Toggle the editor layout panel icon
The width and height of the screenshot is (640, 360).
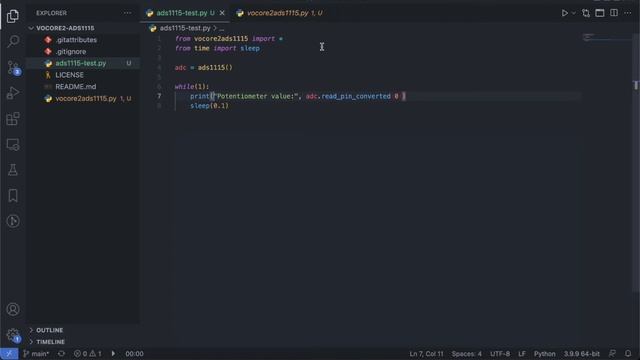[600, 13]
